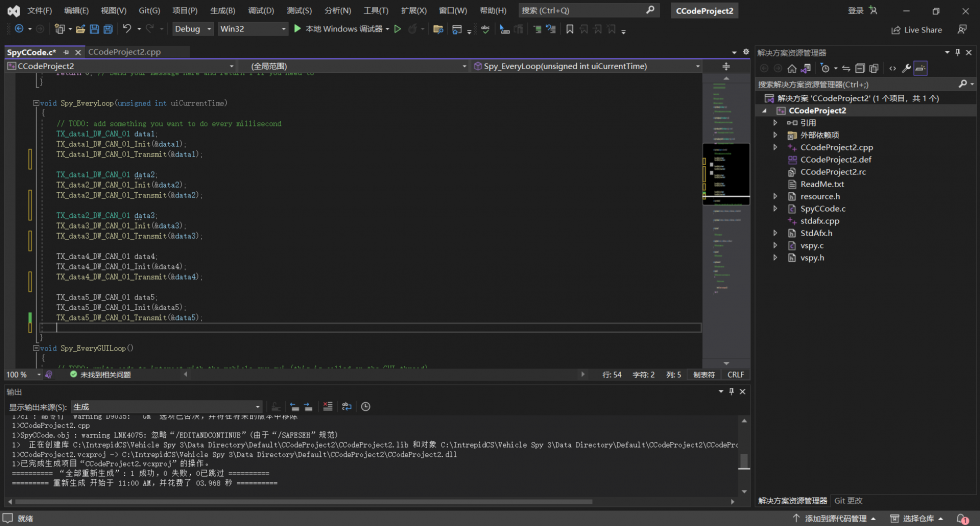The width and height of the screenshot is (980, 526).
Task: Expand the 外部依赖项 tree node
Action: 777,135
